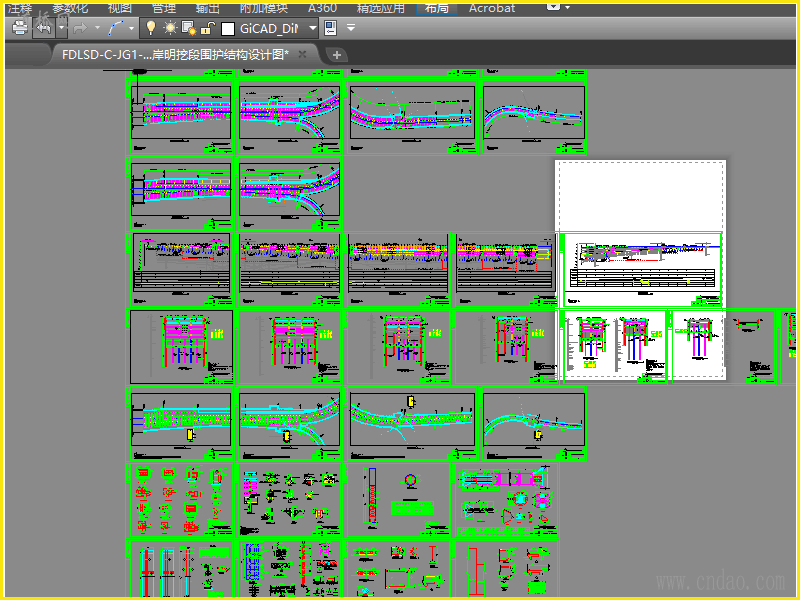Viewport: 800px width, 600px height.
Task: Select the 精选应用 ribbon tab
Action: tap(380, 9)
